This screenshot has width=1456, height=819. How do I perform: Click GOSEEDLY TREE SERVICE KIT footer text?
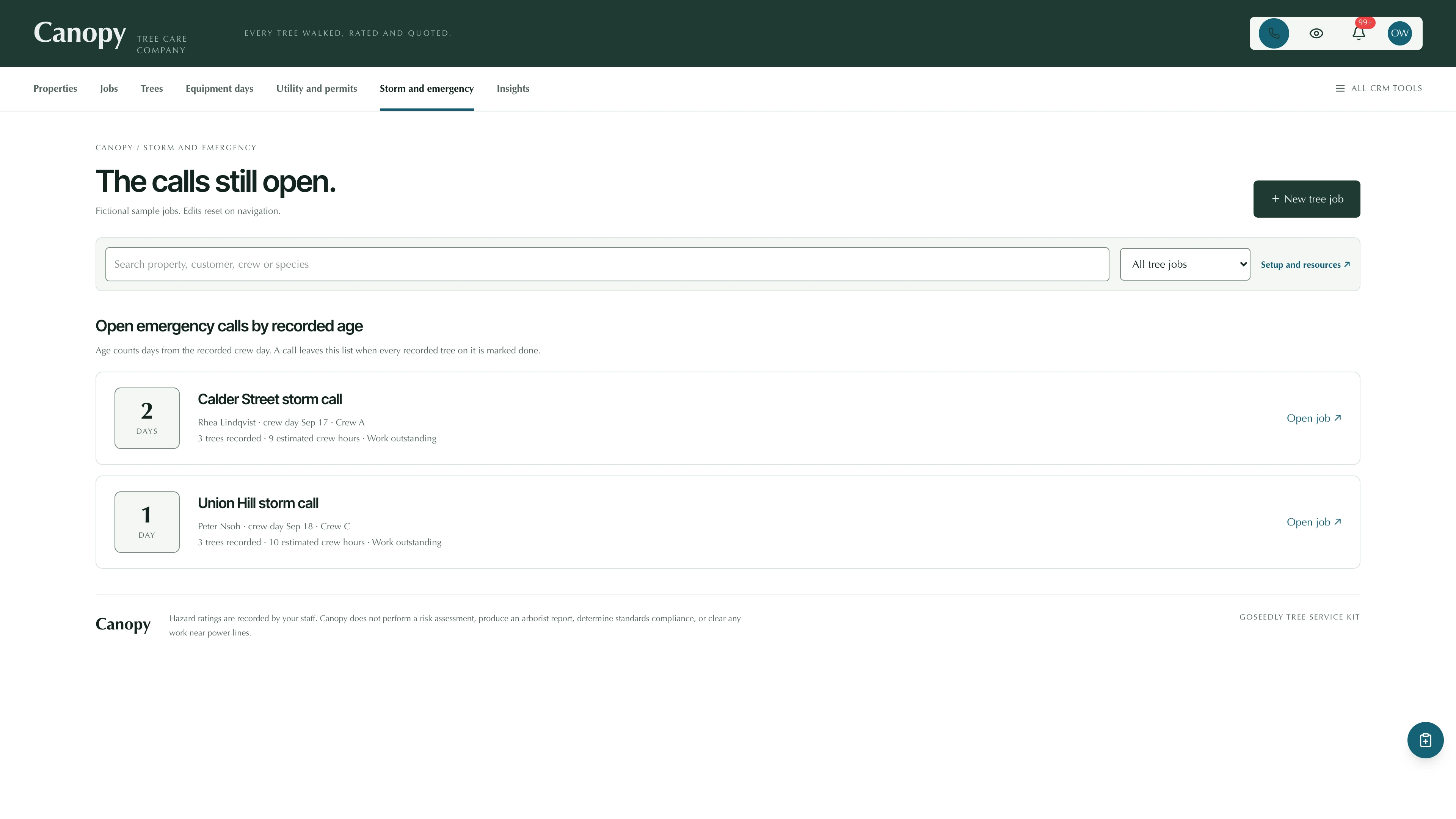1299,617
